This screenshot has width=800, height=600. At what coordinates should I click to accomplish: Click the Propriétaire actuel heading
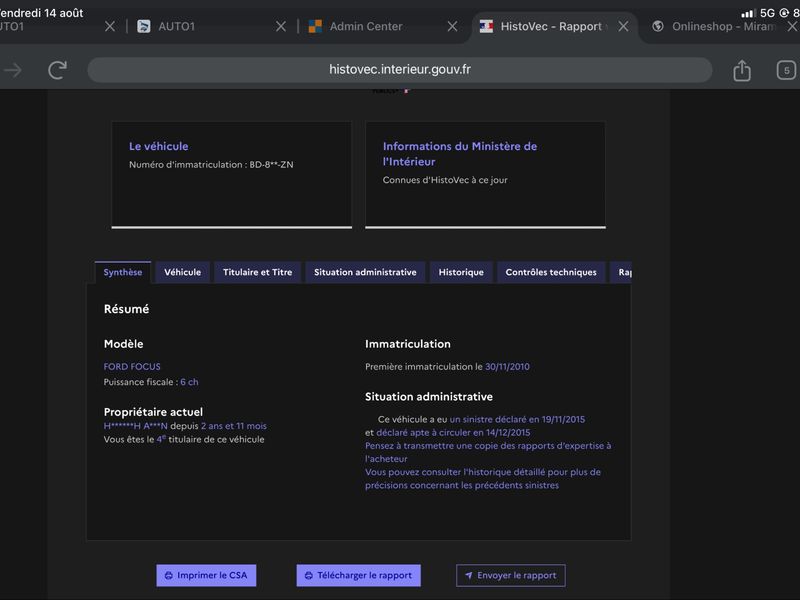tap(153, 412)
